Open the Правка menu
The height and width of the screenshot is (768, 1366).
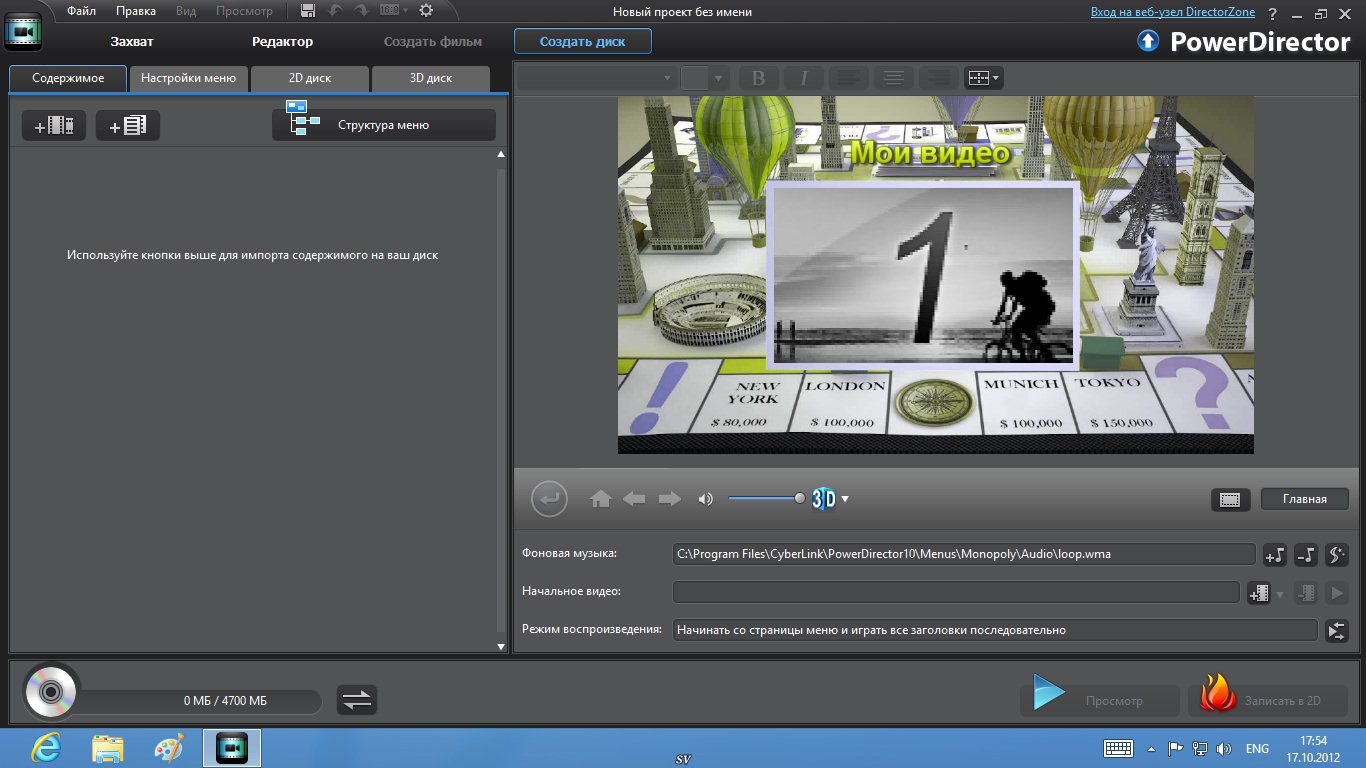tap(136, 11)
